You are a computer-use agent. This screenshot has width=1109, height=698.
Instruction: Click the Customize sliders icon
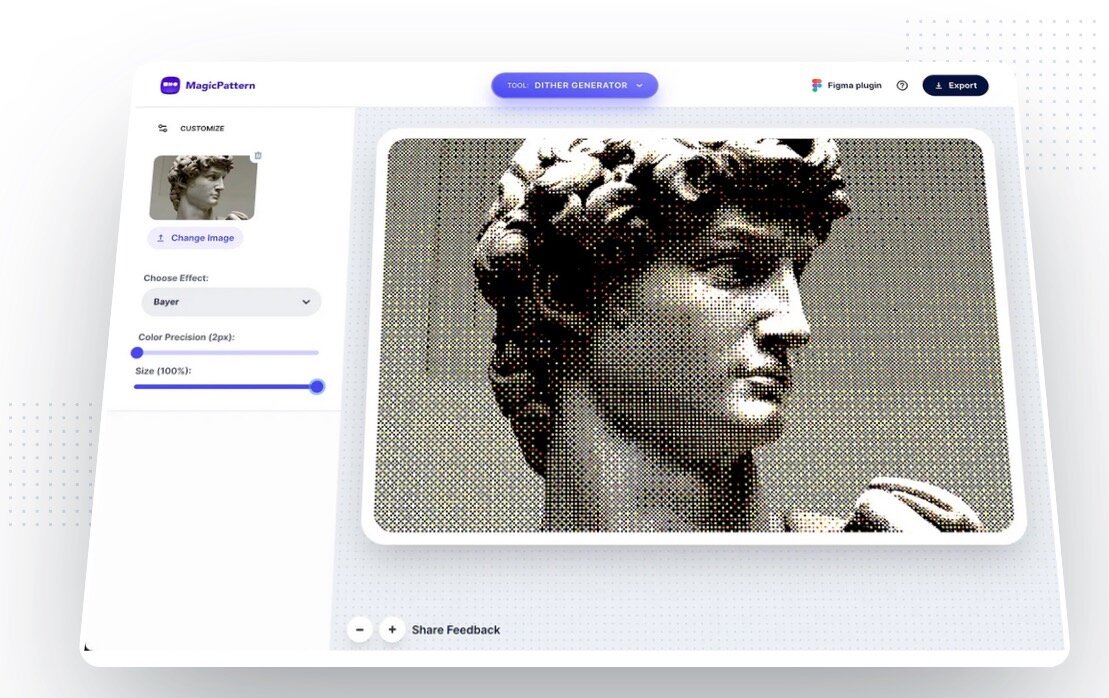coord(163,129)
